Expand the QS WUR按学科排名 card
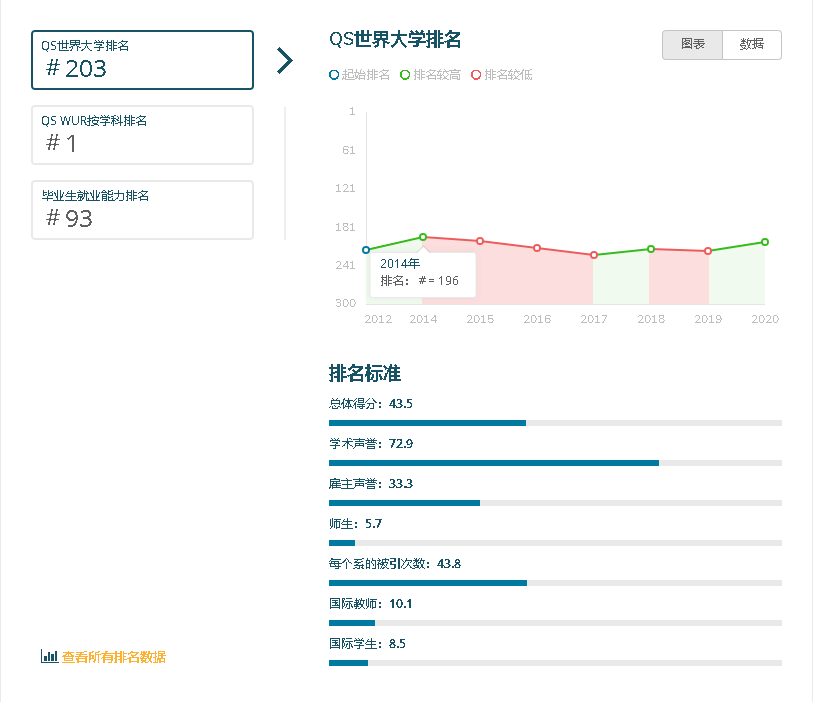 (x=142, y=135)
